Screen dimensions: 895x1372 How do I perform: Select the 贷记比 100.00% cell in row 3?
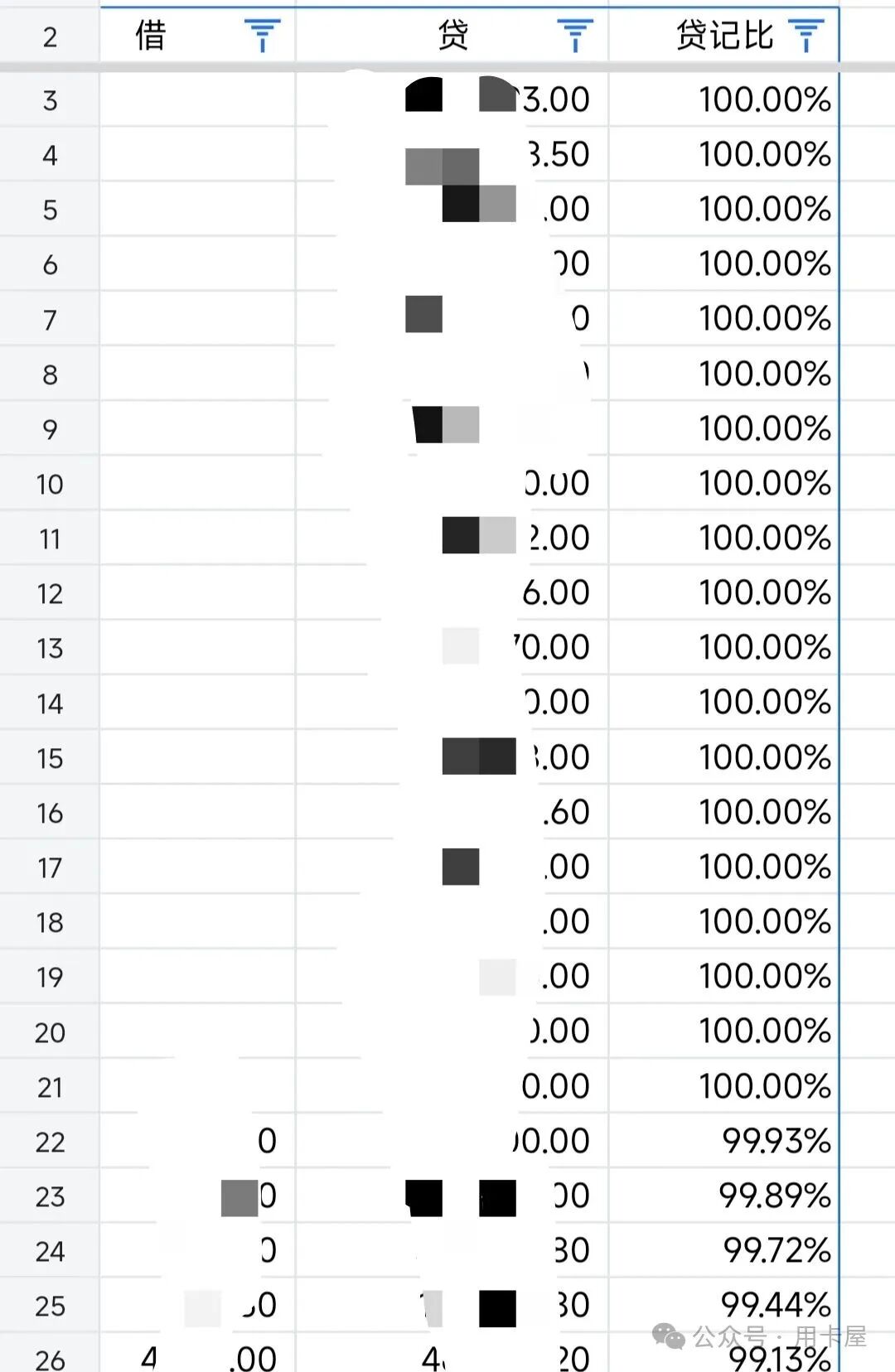[x=724, y=100]
